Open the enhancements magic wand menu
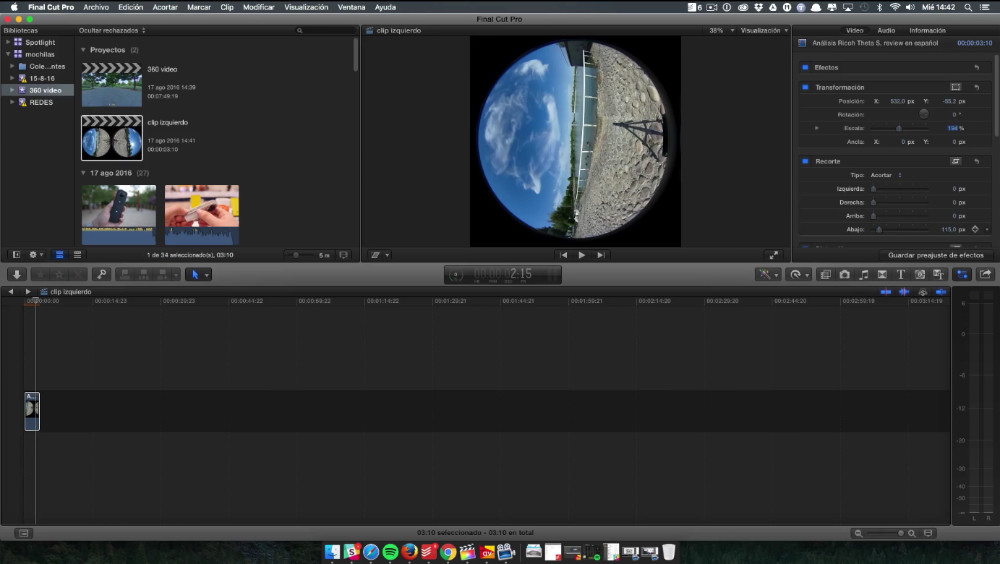Screen dimensions: 1000x564 767,274
